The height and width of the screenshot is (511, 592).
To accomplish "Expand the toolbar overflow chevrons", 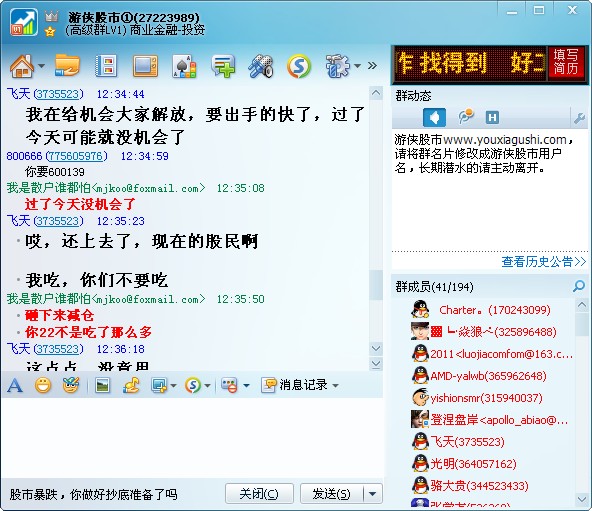I will click(x=372, y=66).
